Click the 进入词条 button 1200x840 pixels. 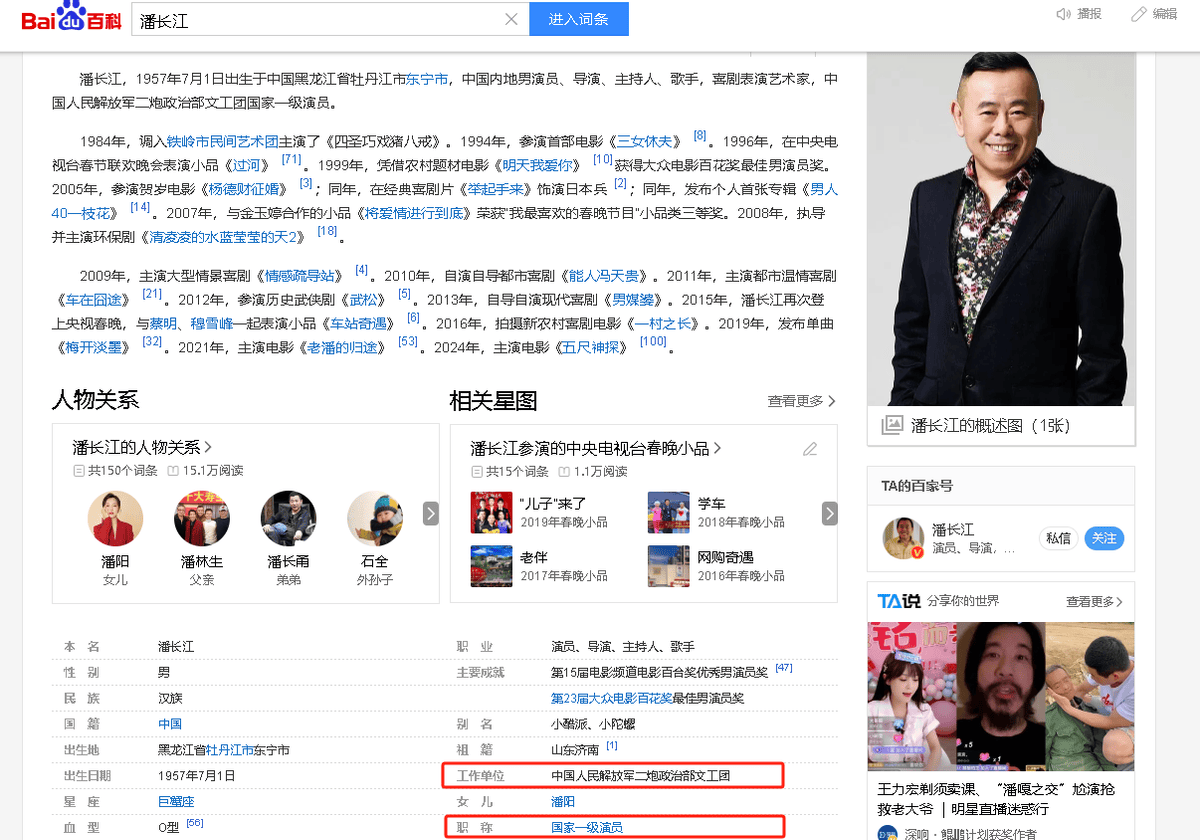[579, 19]
